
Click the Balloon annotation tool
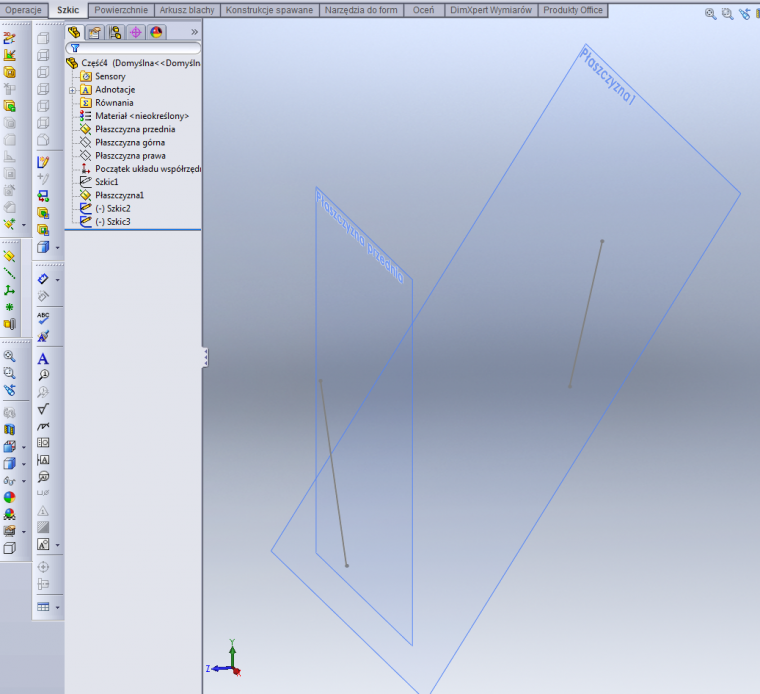pos(43,375)
